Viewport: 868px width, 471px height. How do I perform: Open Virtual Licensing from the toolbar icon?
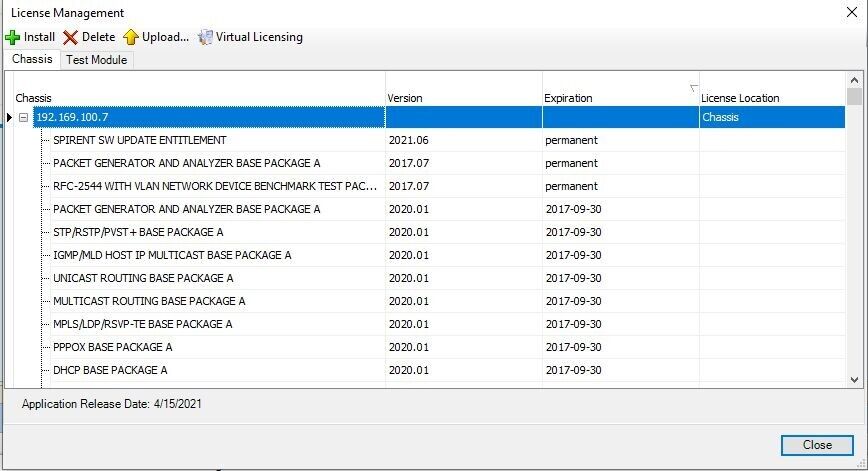(x=205, y=37)
